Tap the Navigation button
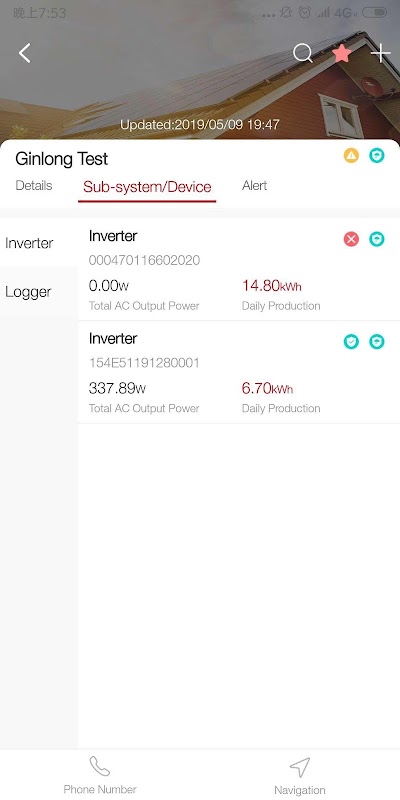The image size is (400, 800). pos(299,775)
